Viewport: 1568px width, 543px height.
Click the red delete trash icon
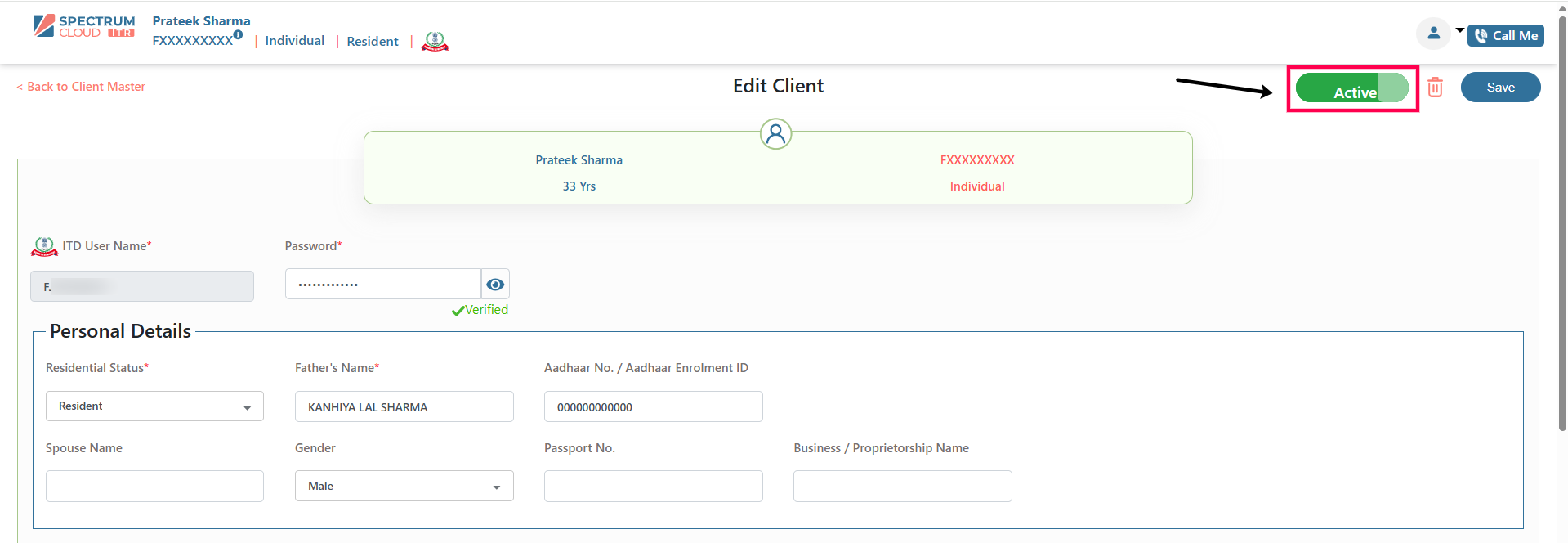pos(1435,88)
